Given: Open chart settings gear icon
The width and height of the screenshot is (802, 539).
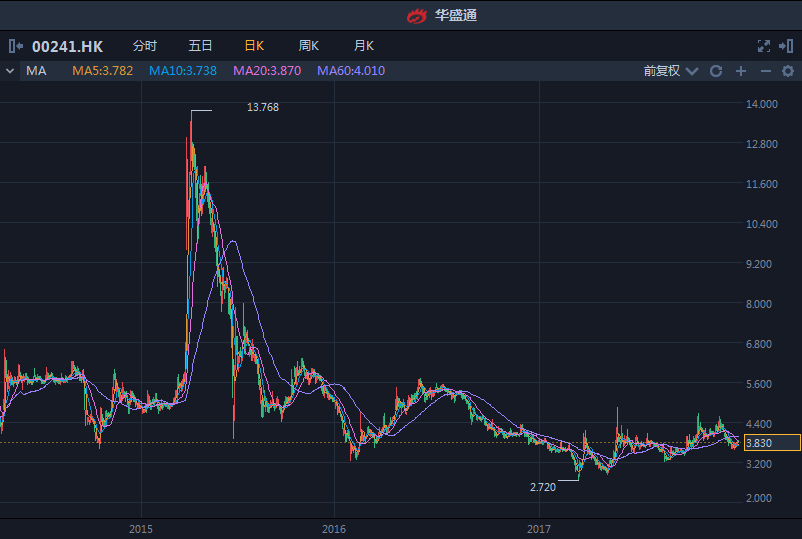Looking at the screenshot, I should click(x=788, y=71).
